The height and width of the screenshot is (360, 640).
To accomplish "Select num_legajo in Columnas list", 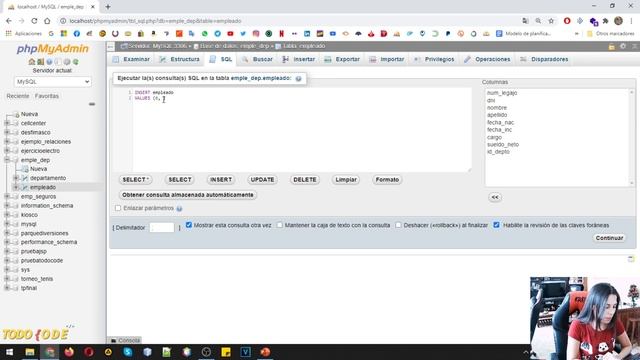I will [x=502, y=93].
